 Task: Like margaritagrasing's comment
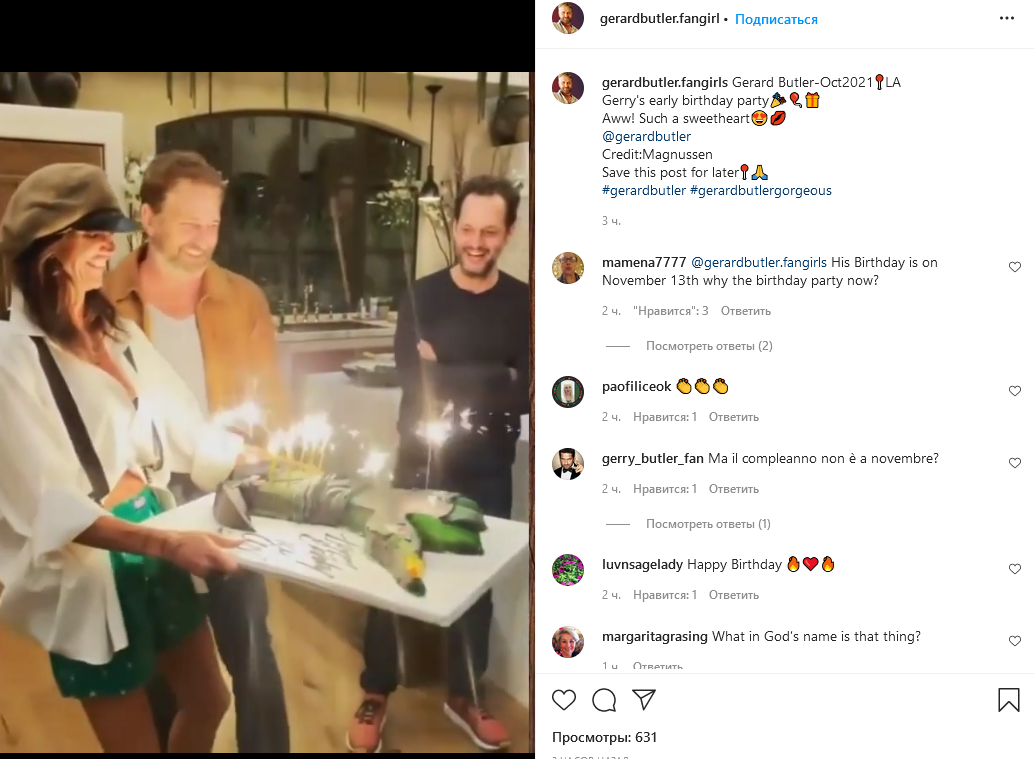coord(1015,641)
